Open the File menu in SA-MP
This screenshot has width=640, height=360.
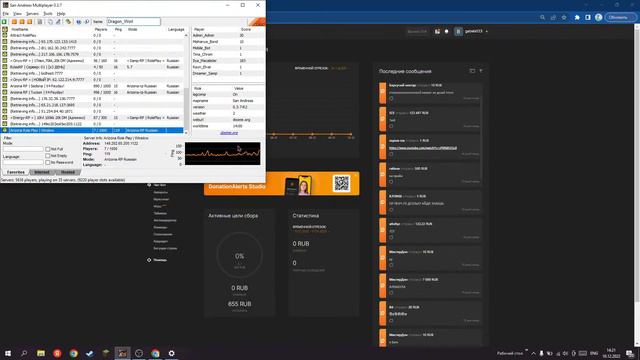pyautogui.click(x=6, y=14)
